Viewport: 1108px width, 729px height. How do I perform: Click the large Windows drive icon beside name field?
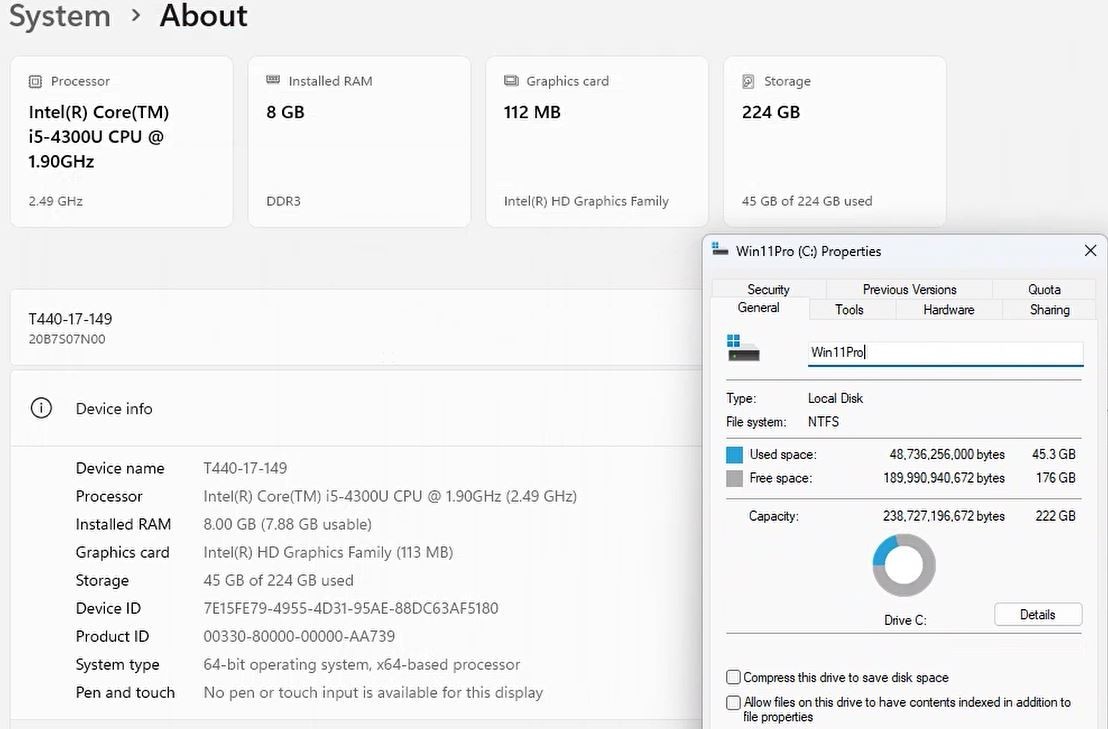click(743, 348)
